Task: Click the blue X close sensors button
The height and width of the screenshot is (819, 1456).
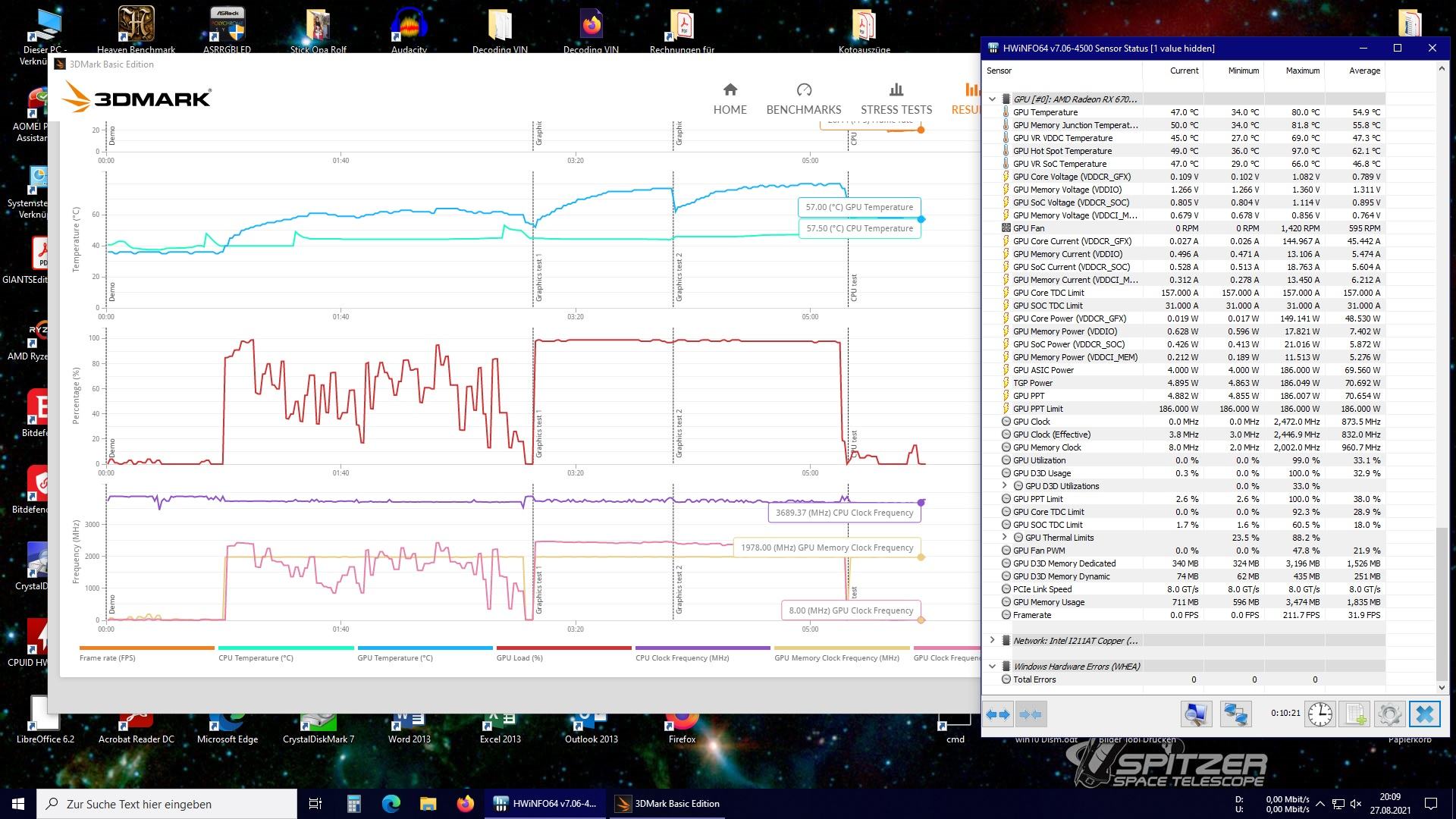Action: (x=1424, y=714)
